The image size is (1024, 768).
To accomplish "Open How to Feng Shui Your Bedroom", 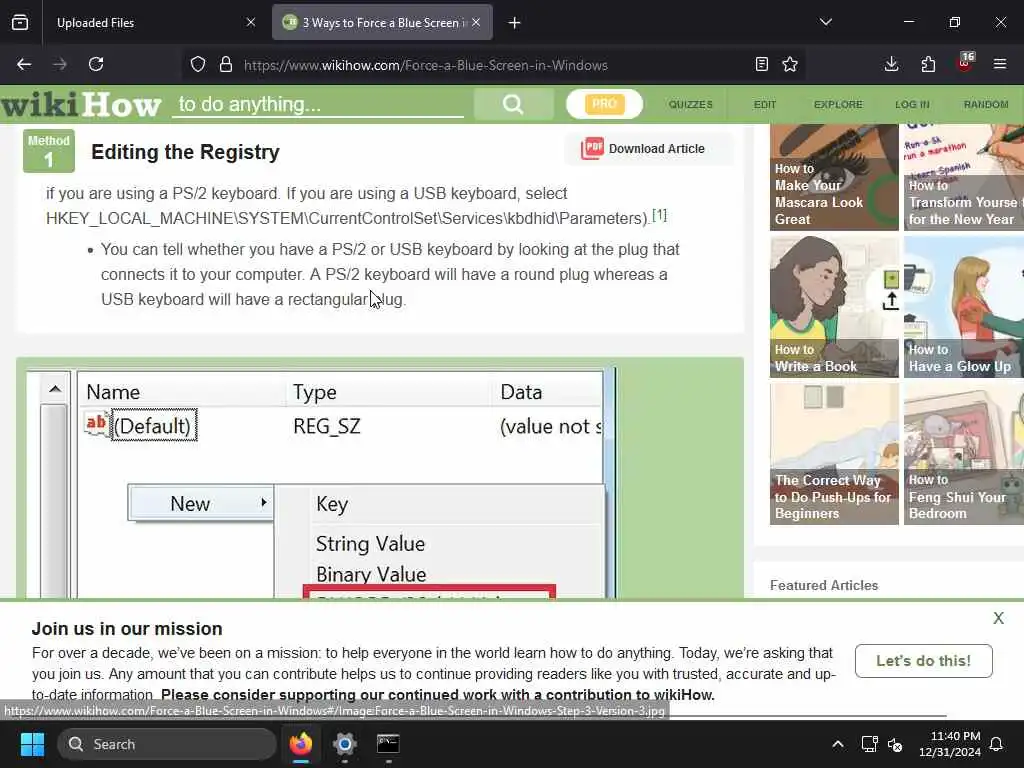I will pyautogui.click(x=964, y=454).
